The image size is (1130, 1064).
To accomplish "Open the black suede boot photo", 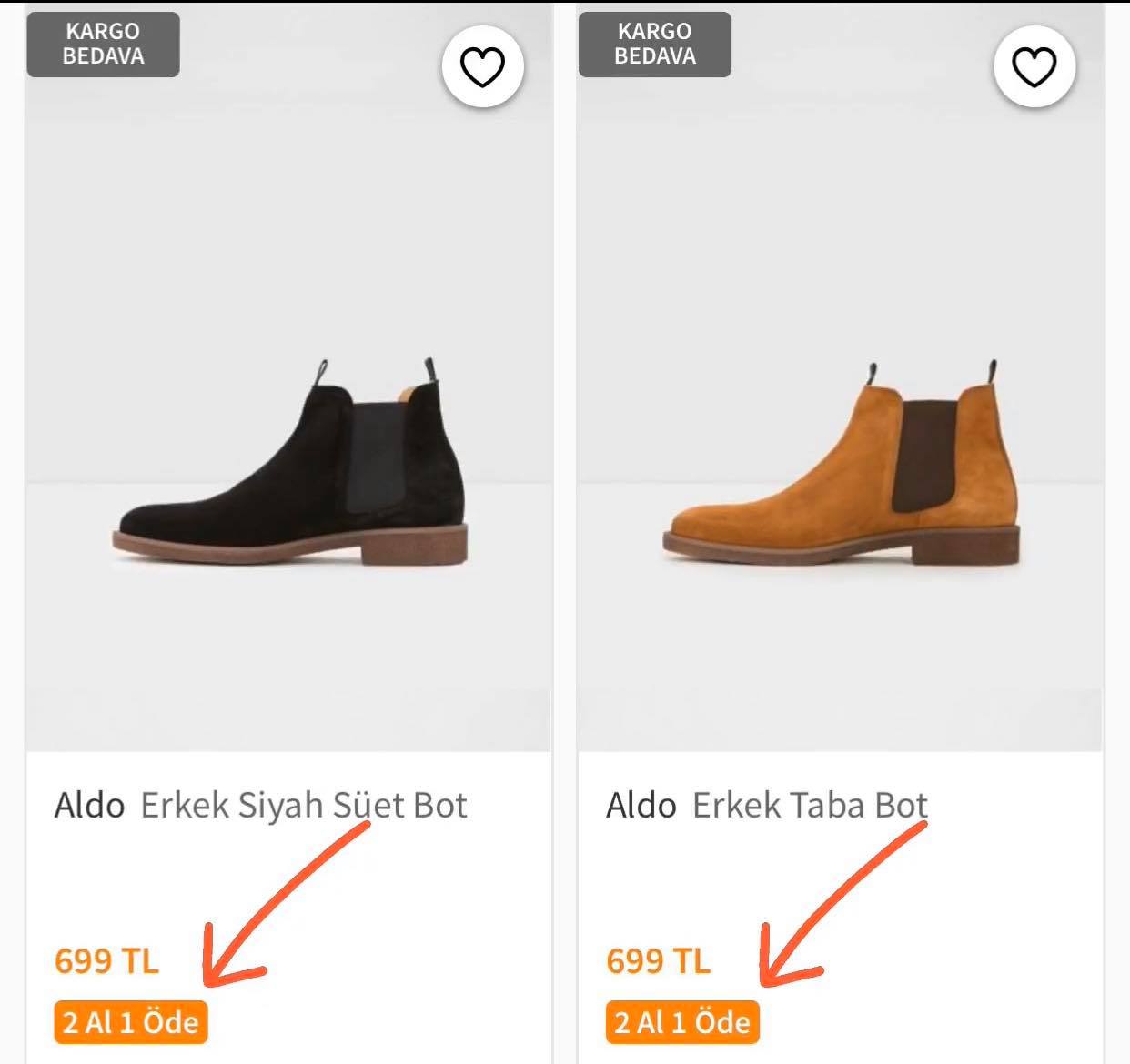I will pos(288,377).
